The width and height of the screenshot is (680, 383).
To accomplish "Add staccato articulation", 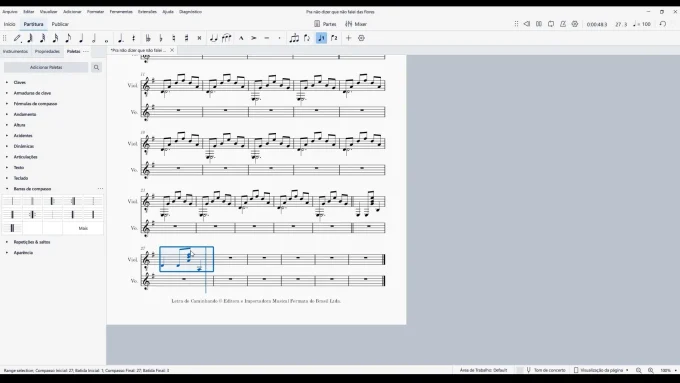I will click(x=279, y=38).
